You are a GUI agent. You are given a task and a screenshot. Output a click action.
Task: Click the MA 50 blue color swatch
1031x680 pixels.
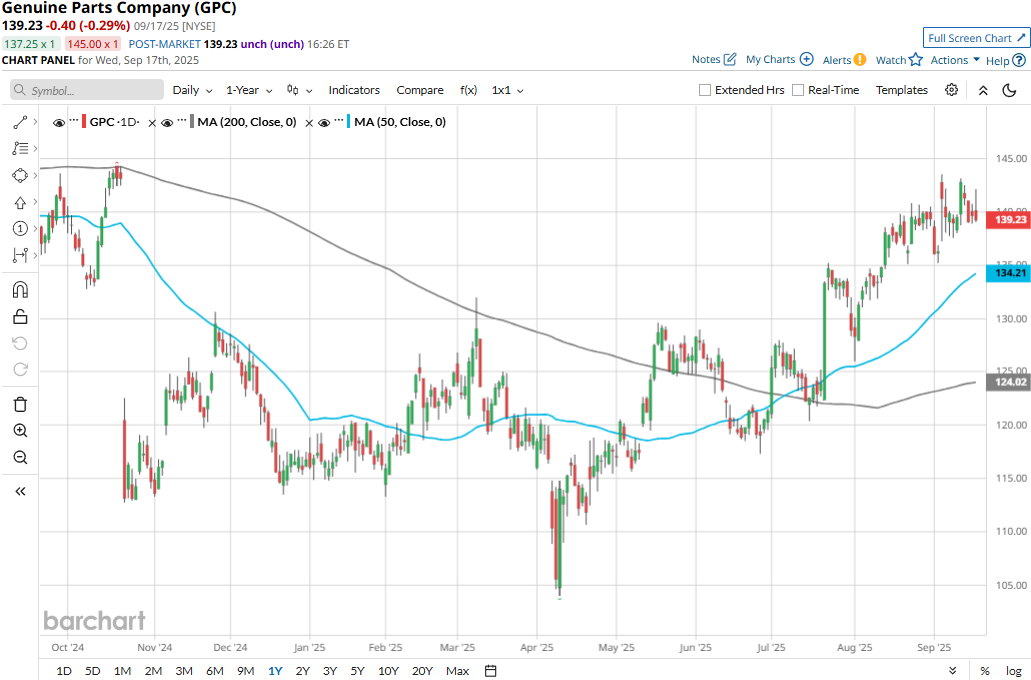[348, 122]
